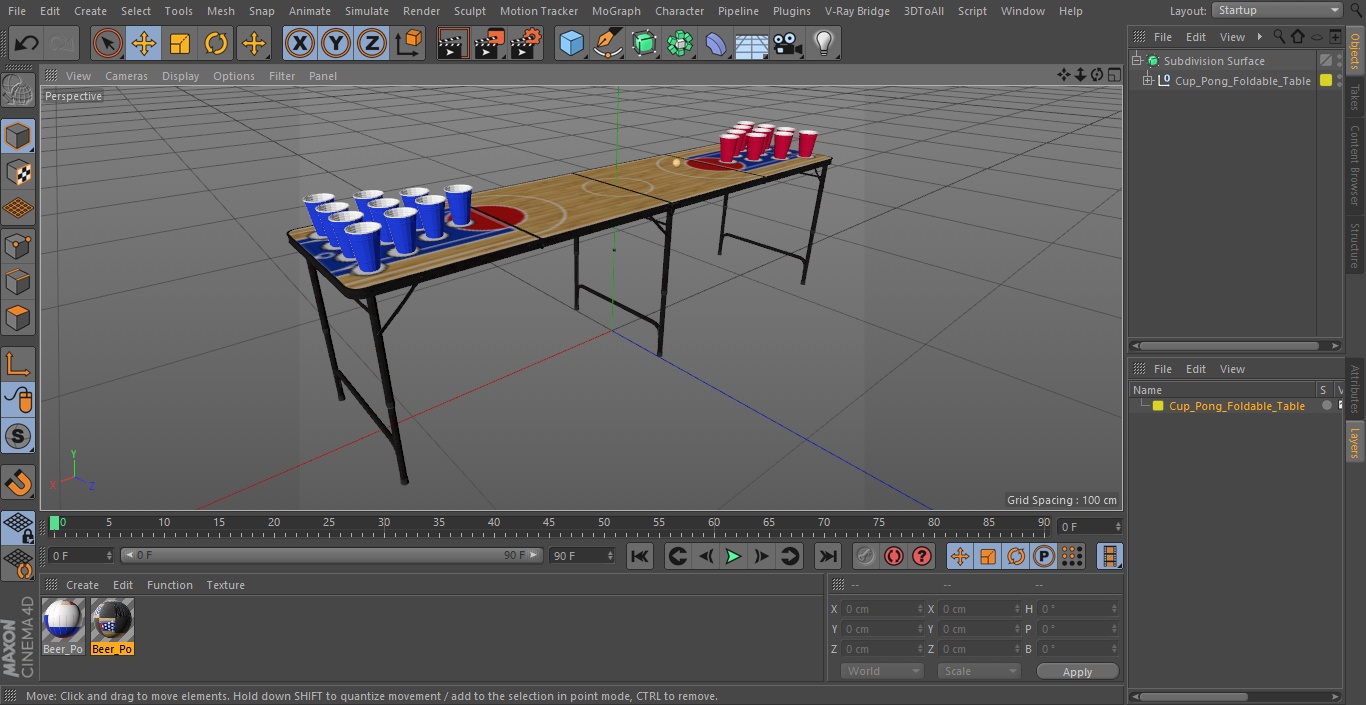Switch to Polygons mode
This screenshot has width=1366, height=705.
point(18,318)
